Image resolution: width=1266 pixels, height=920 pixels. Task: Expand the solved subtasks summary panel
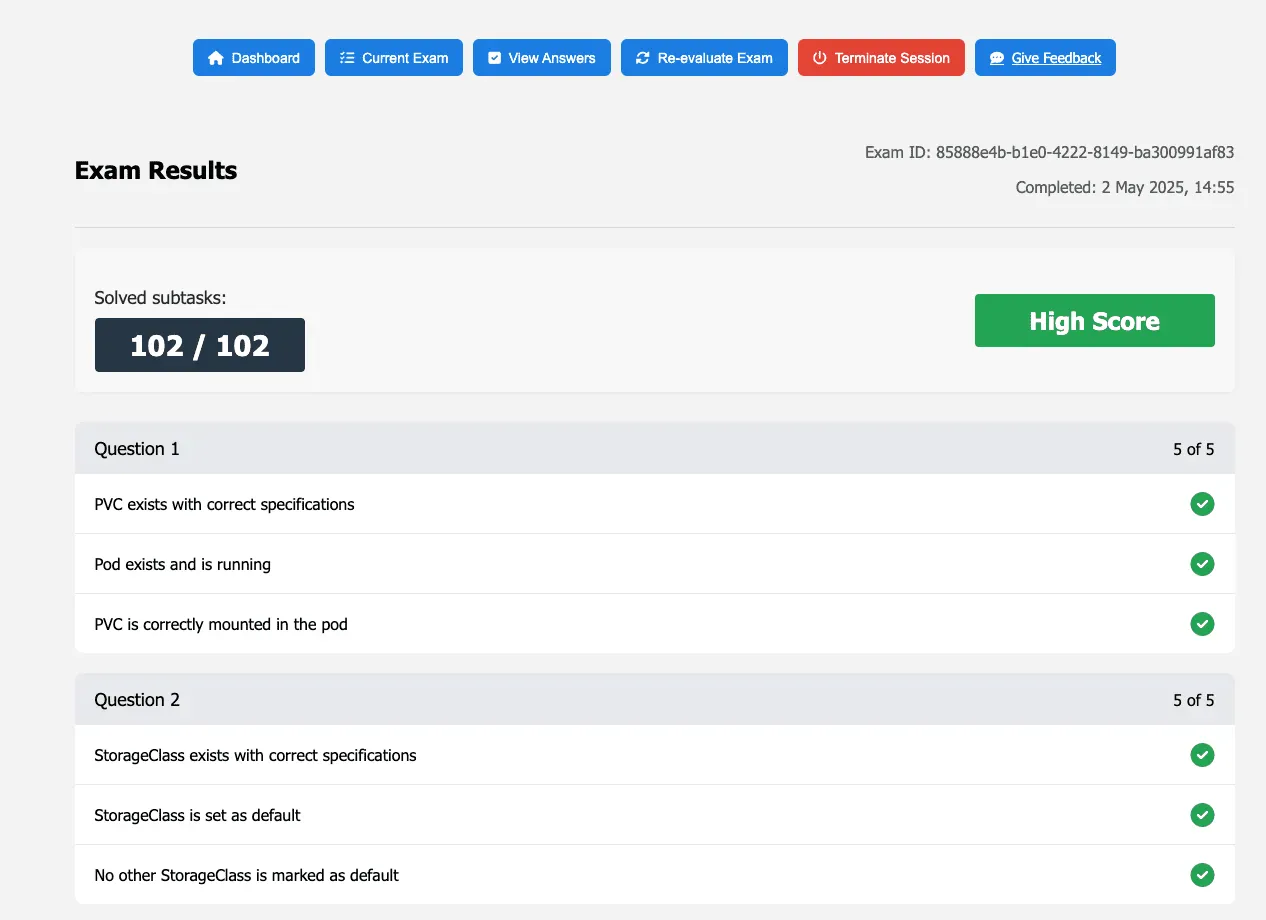point(655,320)
